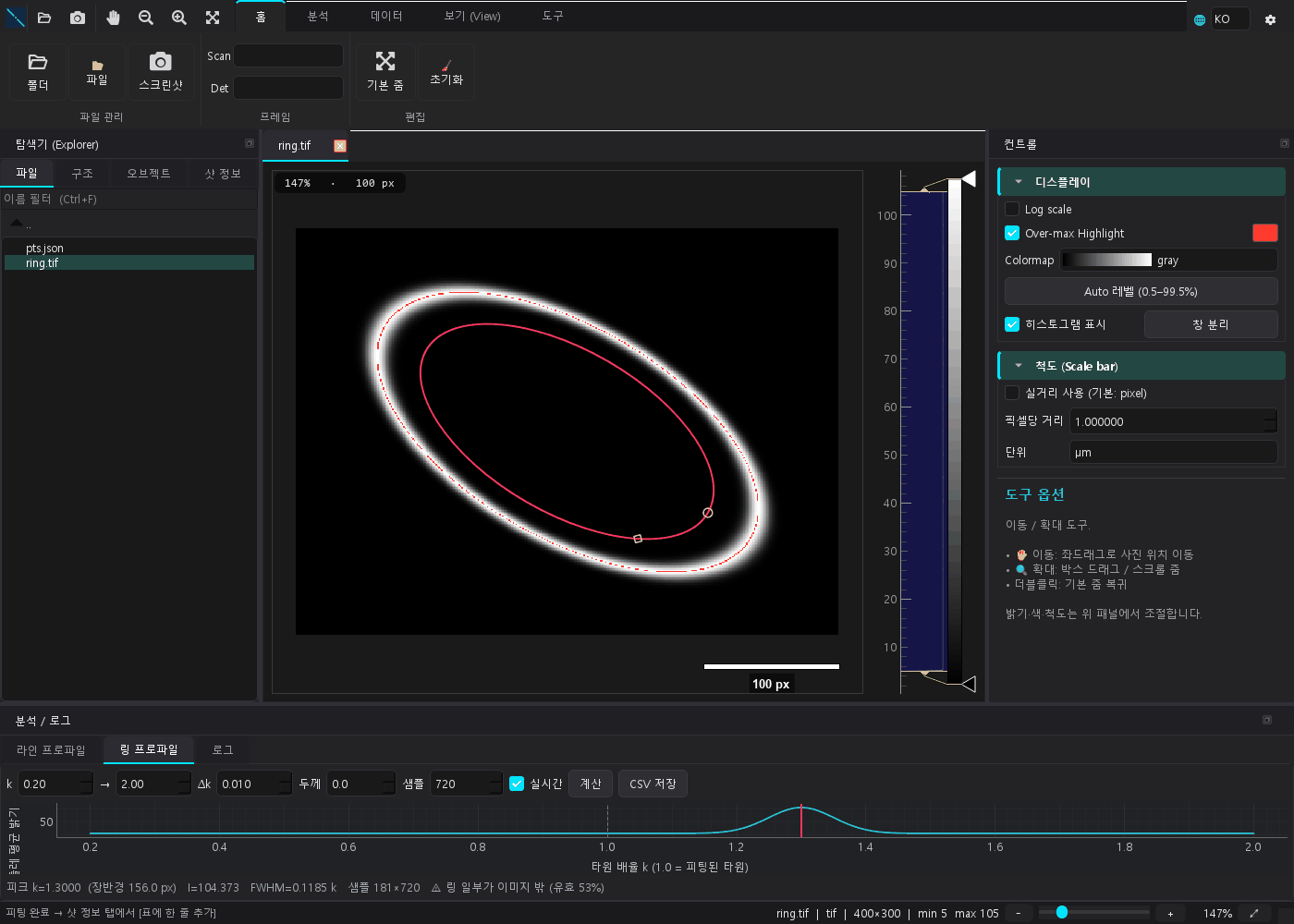Click the Δk 0.010 spinbox stepper
This screenshot has width=1294, height=924.
click(285, 784)
